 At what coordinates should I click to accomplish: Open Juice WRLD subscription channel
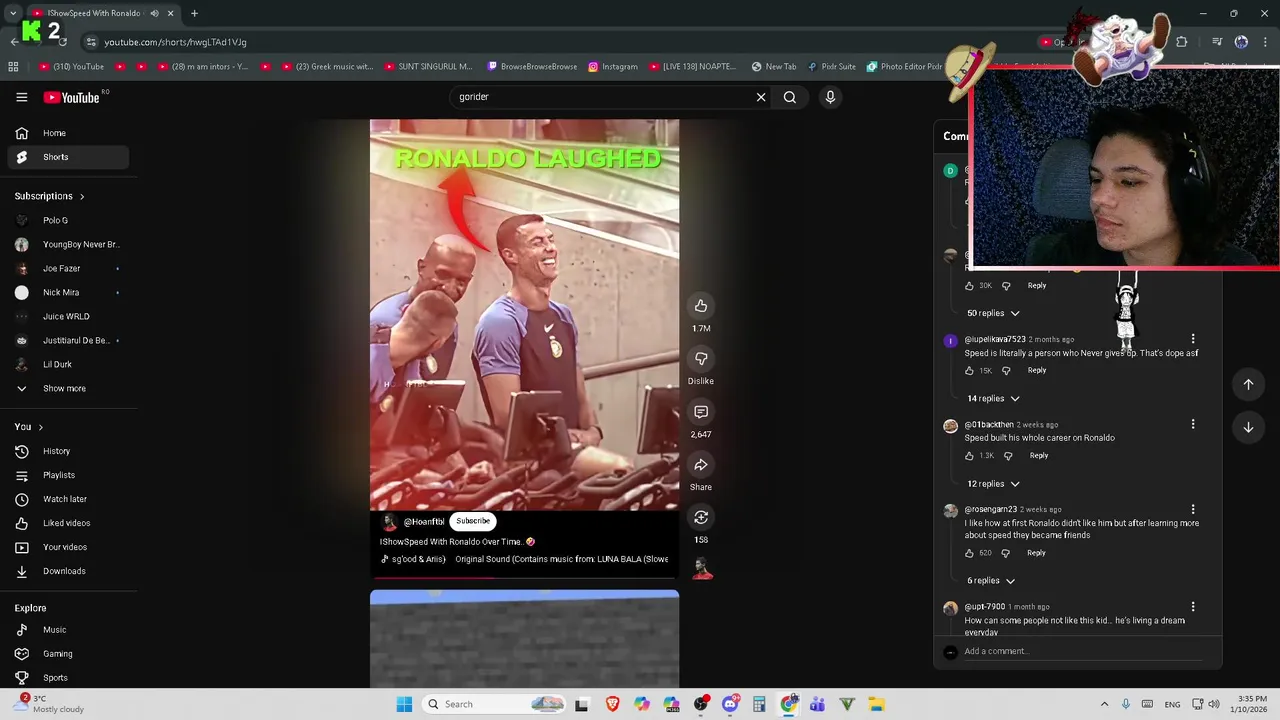(x=68, y=316)
